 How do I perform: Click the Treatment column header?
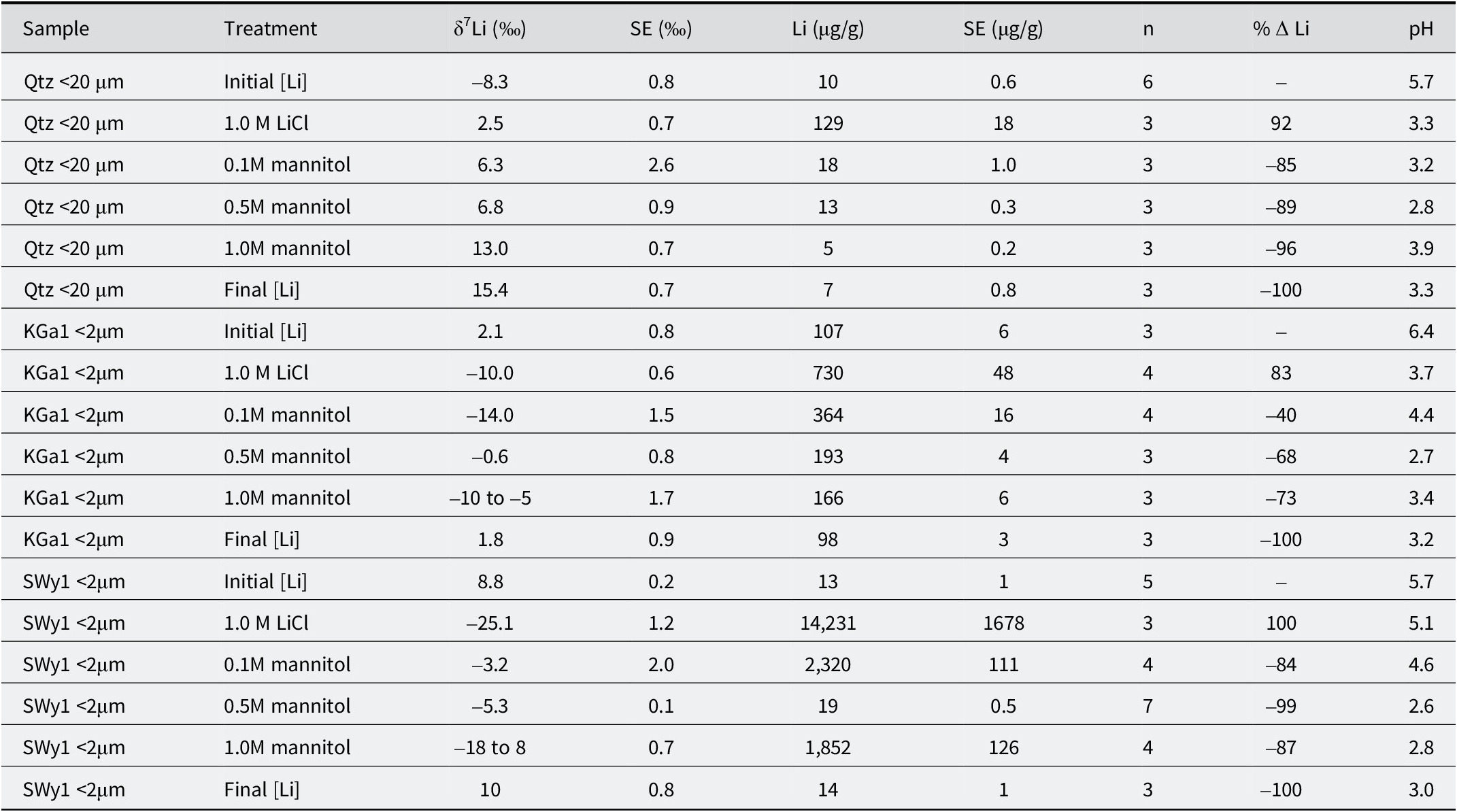click(270, 29)
